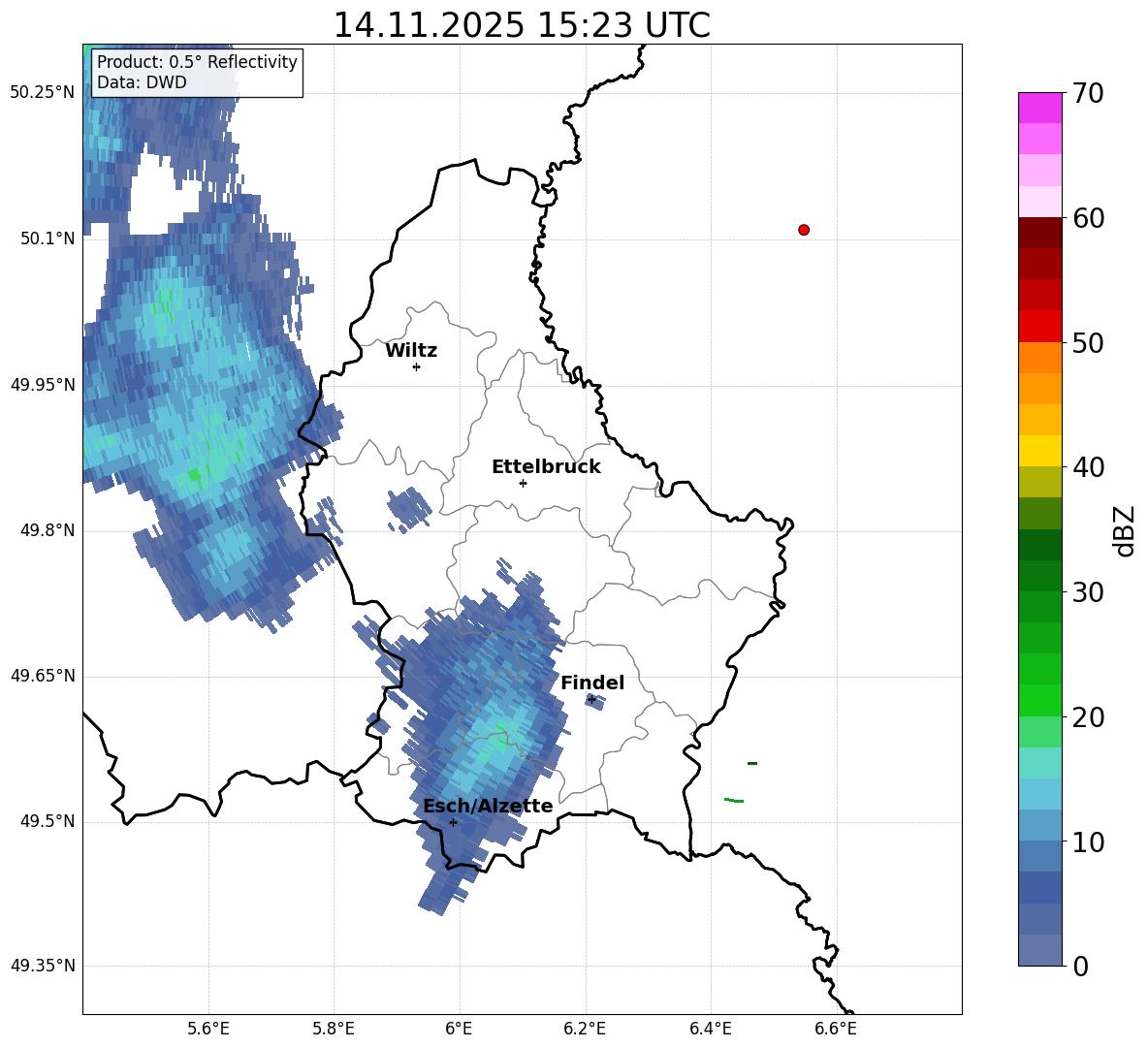Screen dimensions: 1148x1048
Task: Click the 5.8°E longitude label
Action: [334, 1029]
